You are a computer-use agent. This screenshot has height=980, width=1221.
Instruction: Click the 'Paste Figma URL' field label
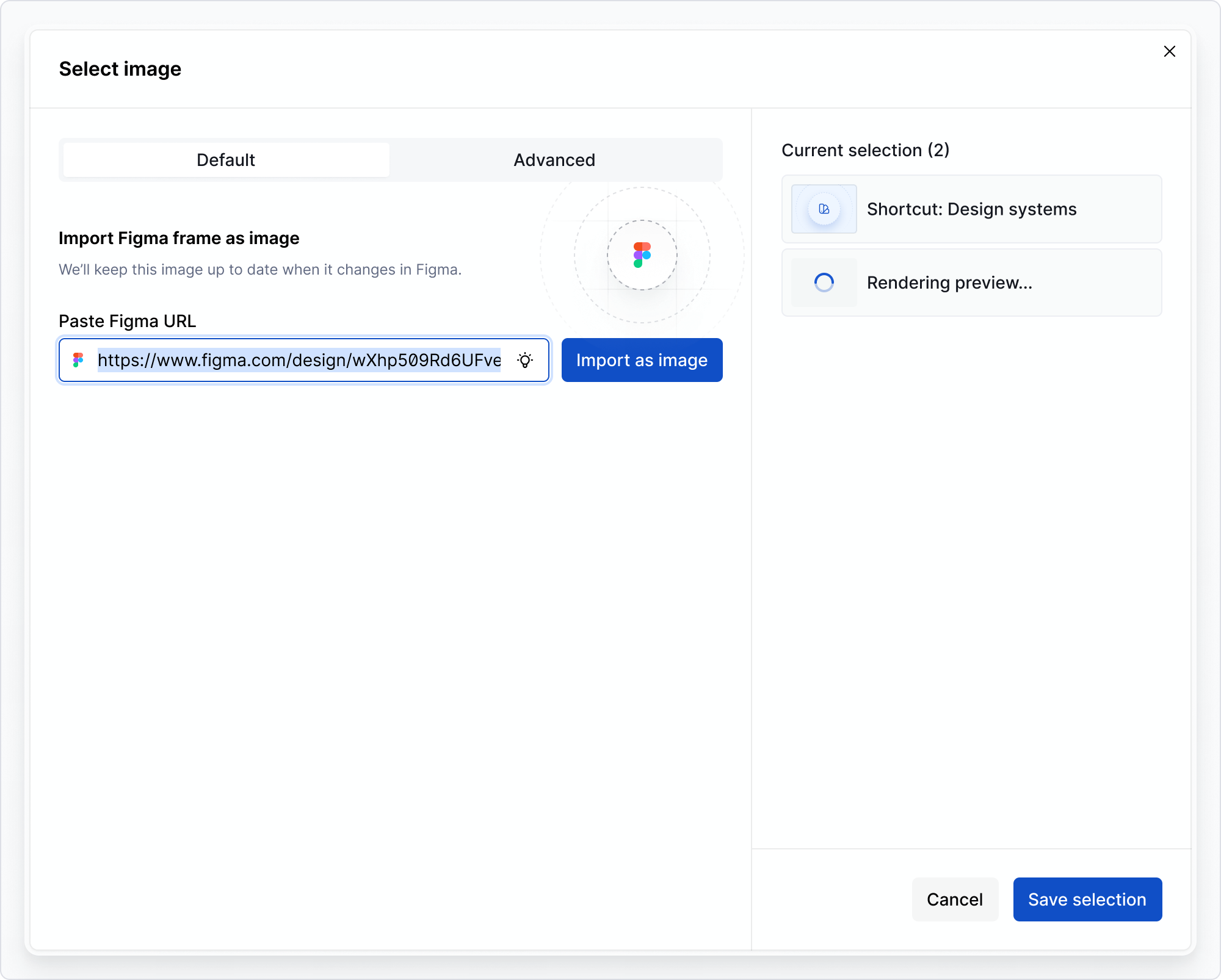coord(127,321)
